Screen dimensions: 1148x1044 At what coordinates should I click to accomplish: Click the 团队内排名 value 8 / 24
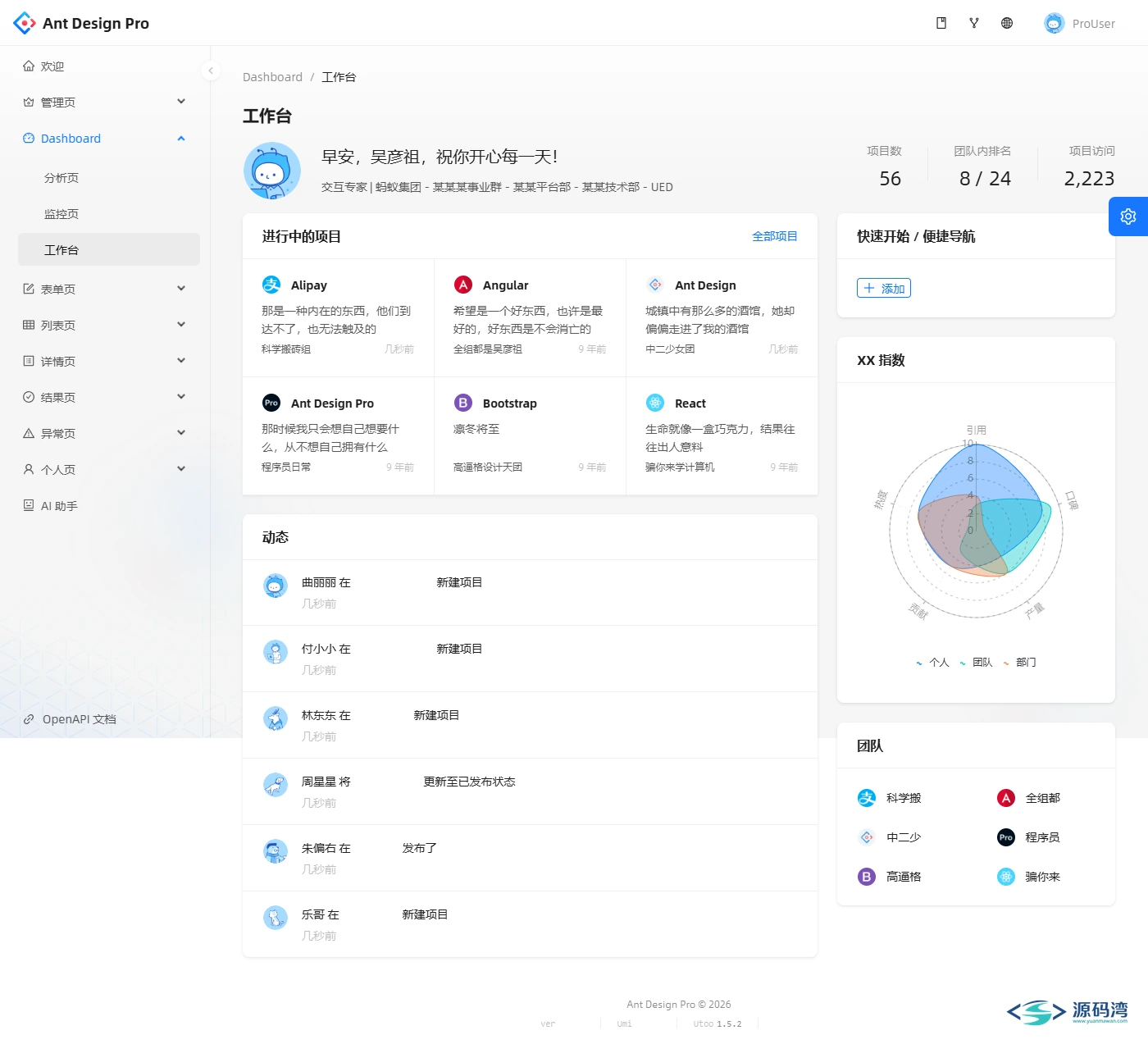[x=985, y=179]
